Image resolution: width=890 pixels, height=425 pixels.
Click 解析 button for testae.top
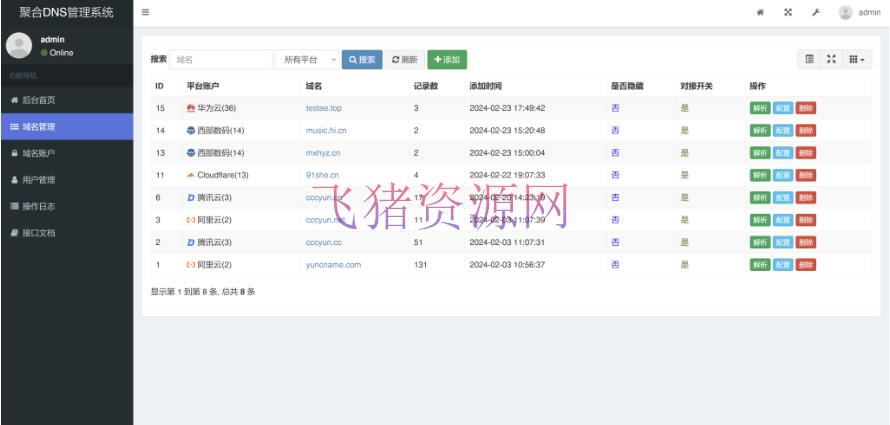pyautogui.click(x=760, y=108)
